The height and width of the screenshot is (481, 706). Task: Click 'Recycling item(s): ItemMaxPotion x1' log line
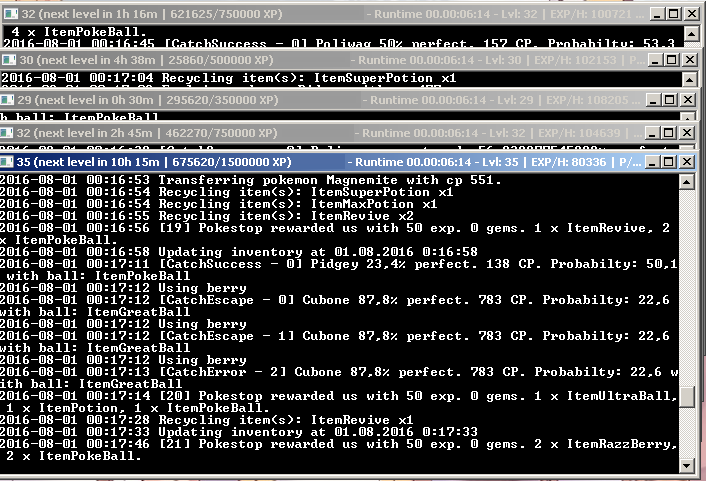[219, 204]
